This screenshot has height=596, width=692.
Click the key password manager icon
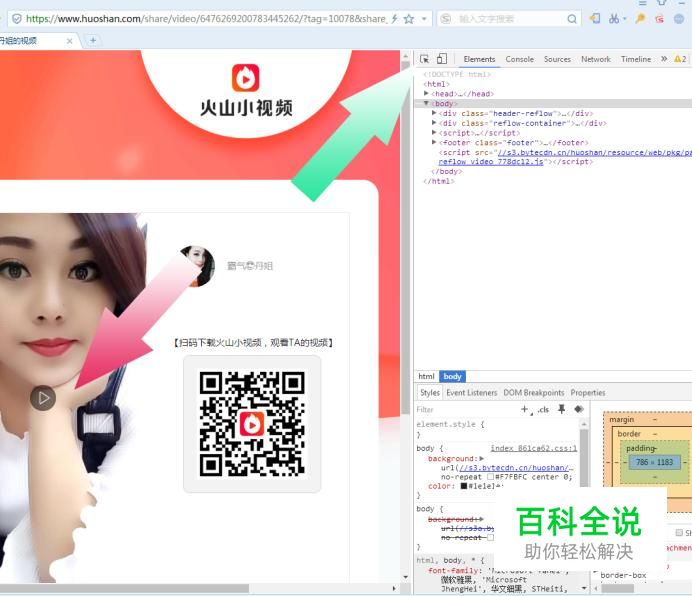(640, 19)
